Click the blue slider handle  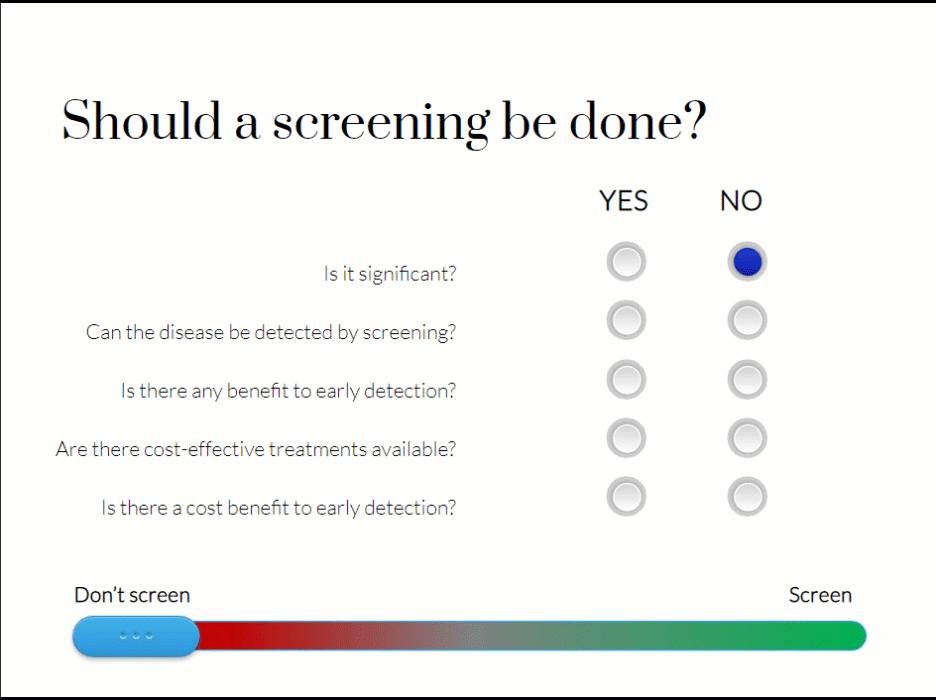point(136,636)
